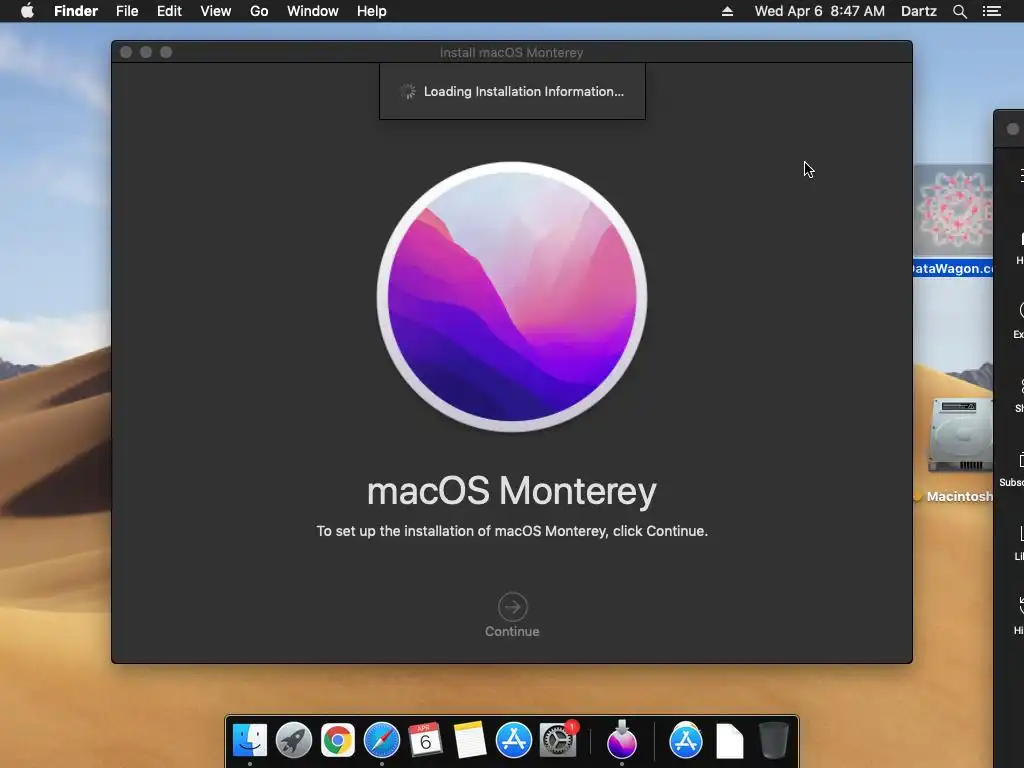This screenshot has width=1024, height=768.
Task: Launch Google Chrome from the Dock
Action: click(338, 740)
